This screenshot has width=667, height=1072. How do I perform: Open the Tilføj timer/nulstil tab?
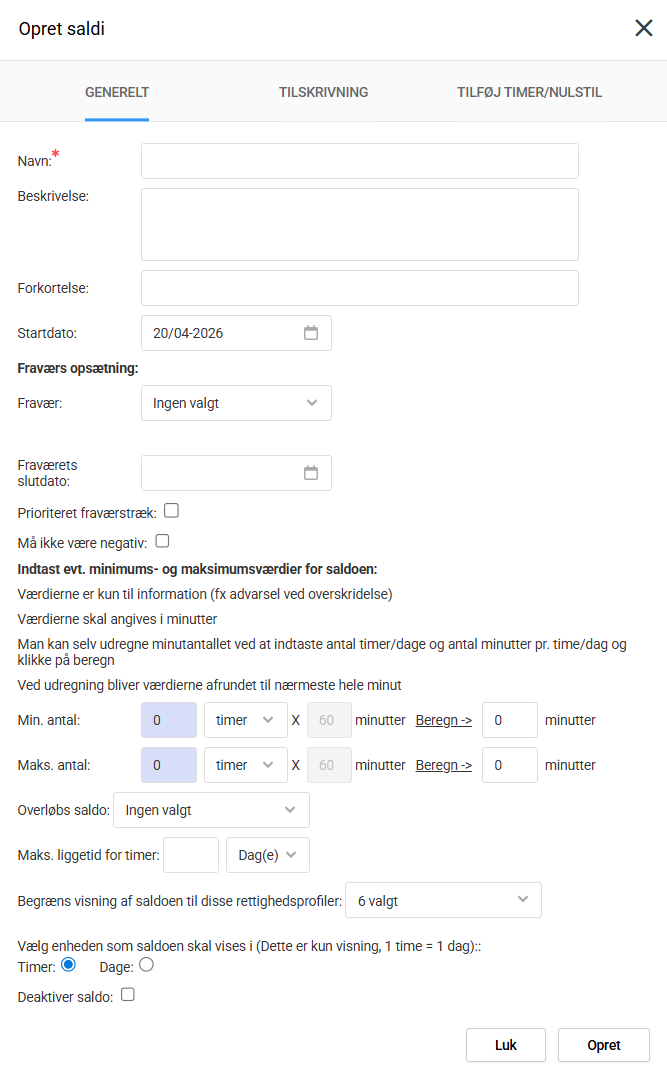pyautogui.click(x=529, y=92)
